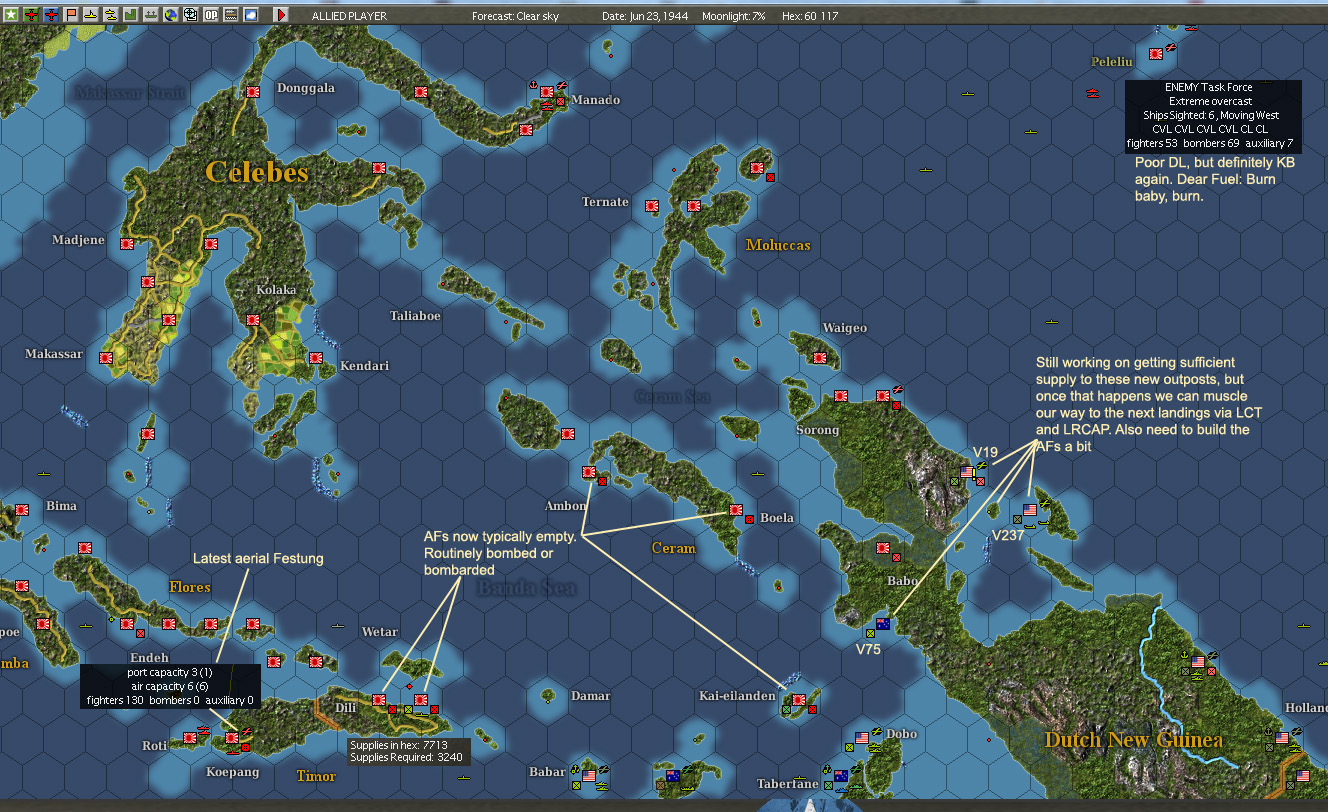Select the Japanese base flag near Peleliu
The width and height of the screenshot is (1328, 812).
click(x=1156, y=54)
